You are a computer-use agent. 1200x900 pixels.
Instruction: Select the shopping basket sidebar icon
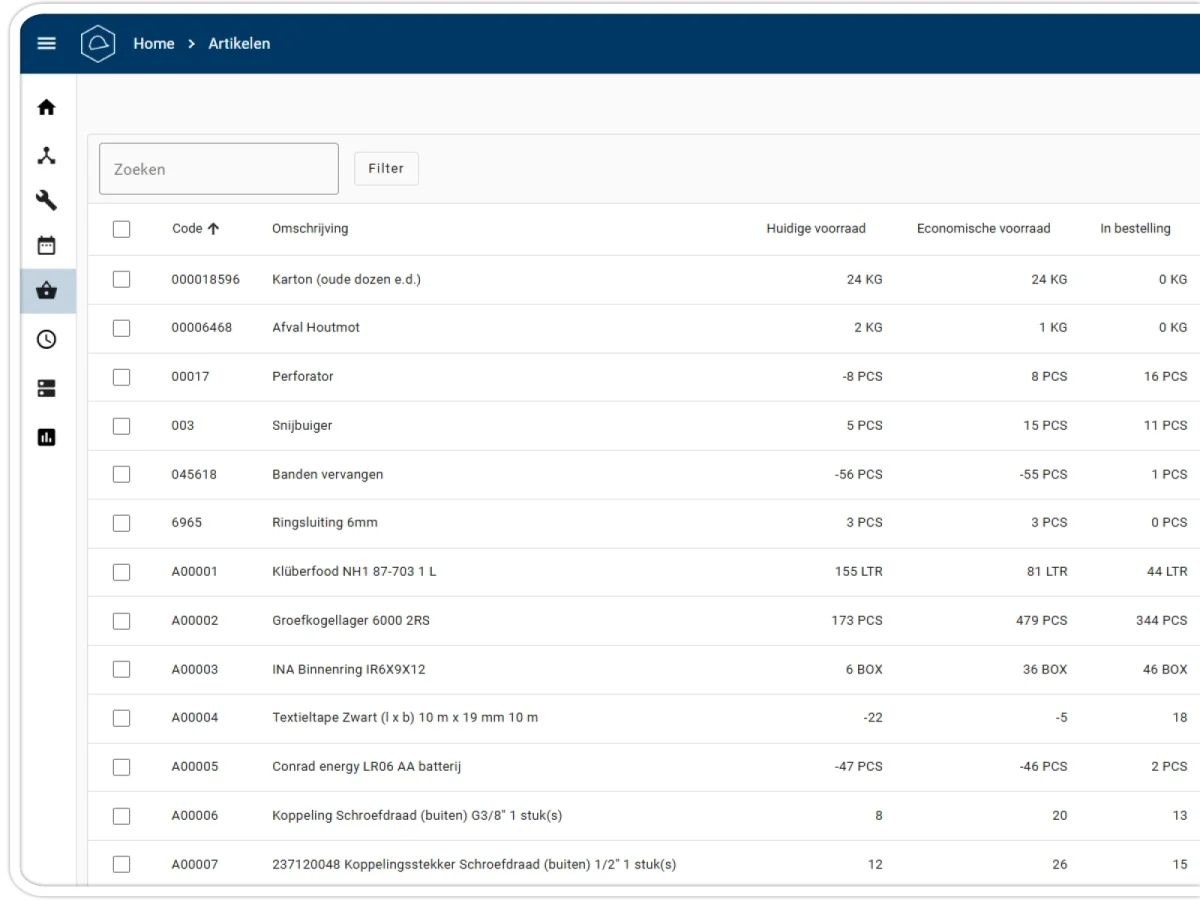[x=46, y=291]
